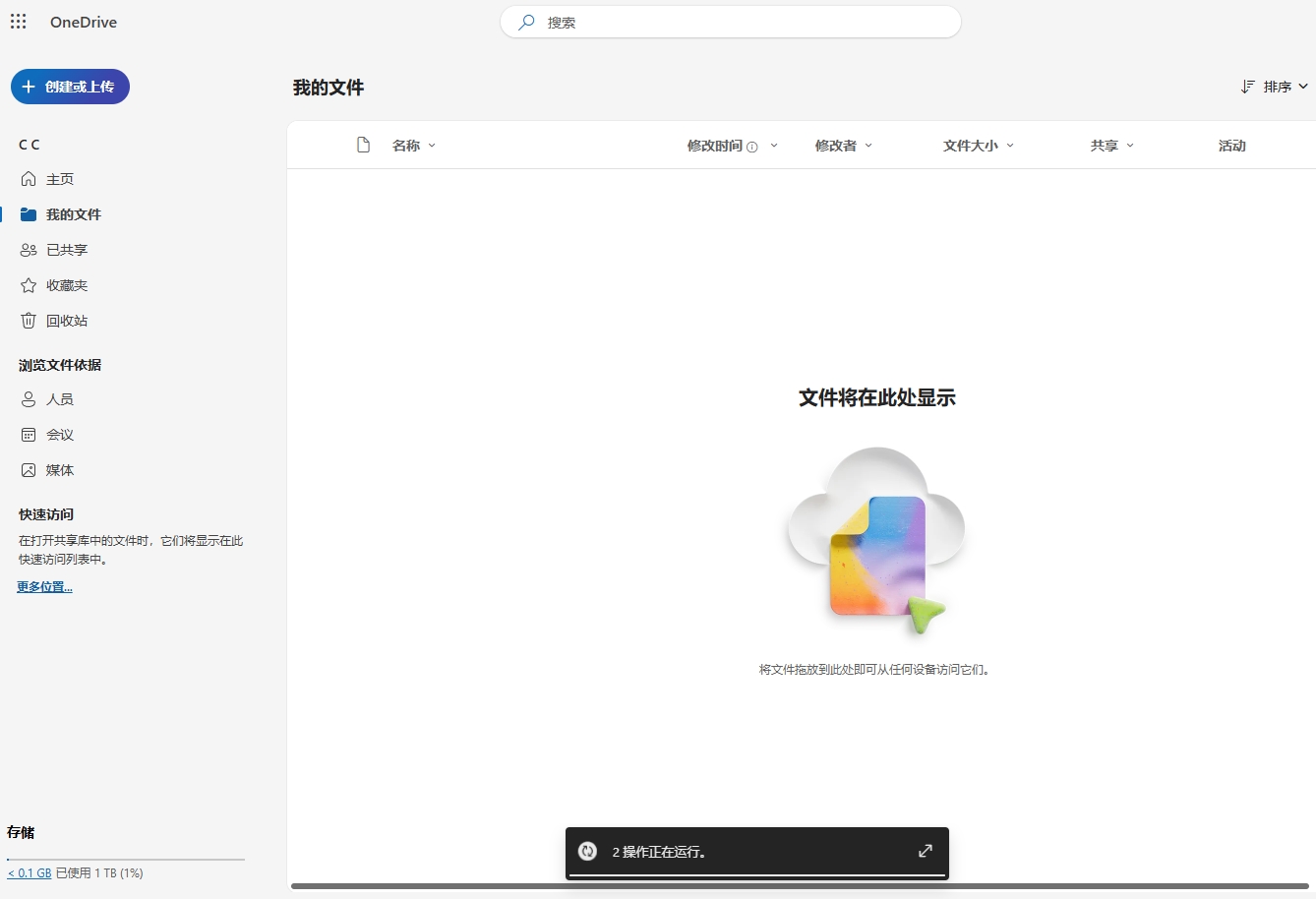This screenshot has height=899, width=1316.
Task: Open the app launcher grid icon
Action: (x=18, y=22)
